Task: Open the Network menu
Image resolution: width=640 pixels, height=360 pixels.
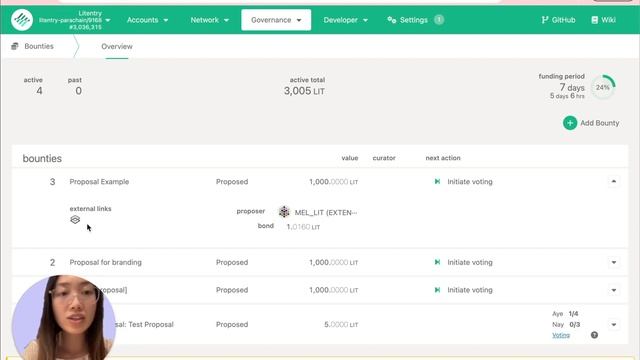Action: click(209, 20)
